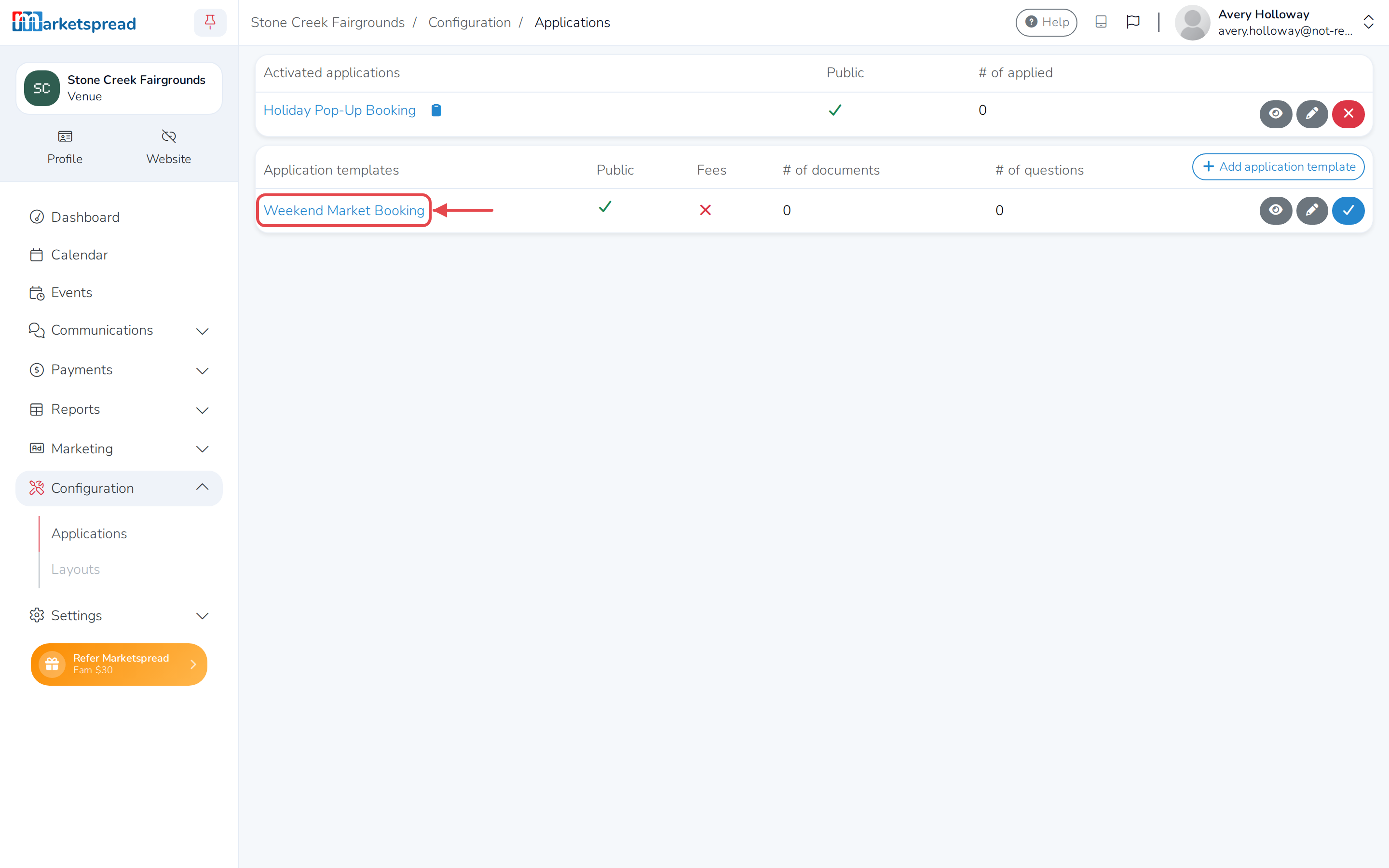
Task: Preview Weekend Market Booking with eye icon
Action: point(1275,210)
